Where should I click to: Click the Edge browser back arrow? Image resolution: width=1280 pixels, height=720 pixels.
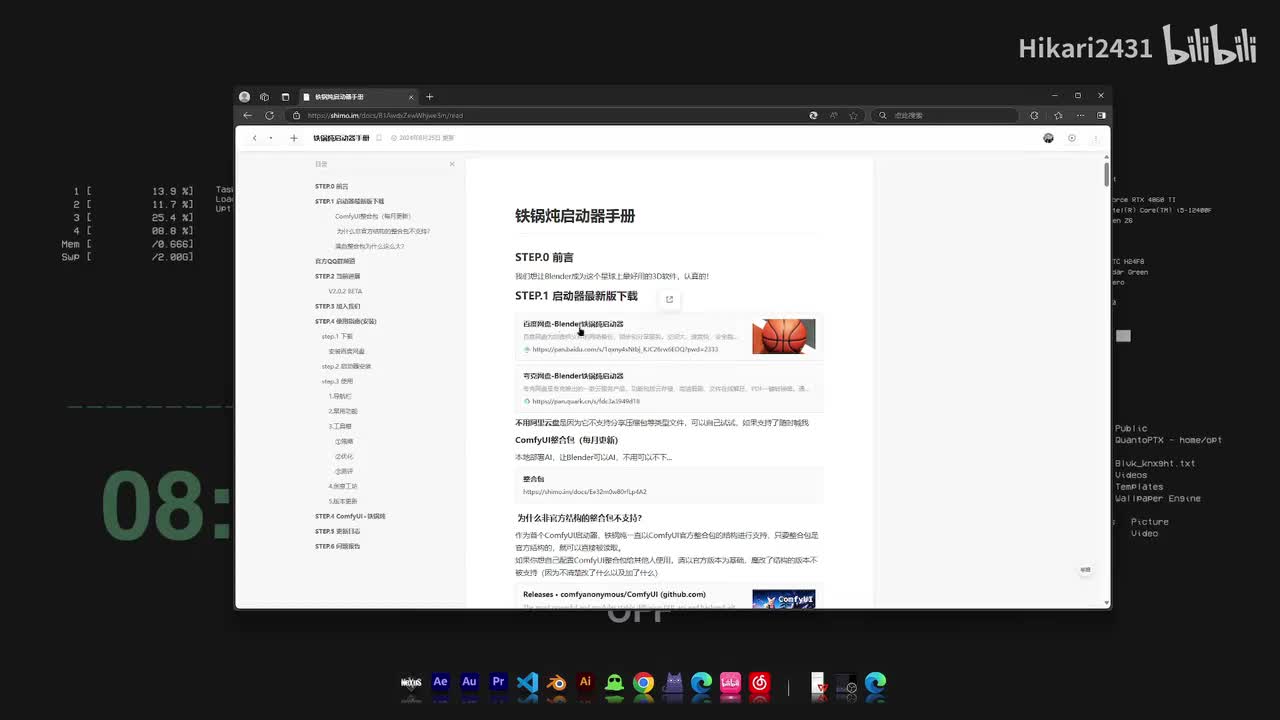(x=248, y=115)
